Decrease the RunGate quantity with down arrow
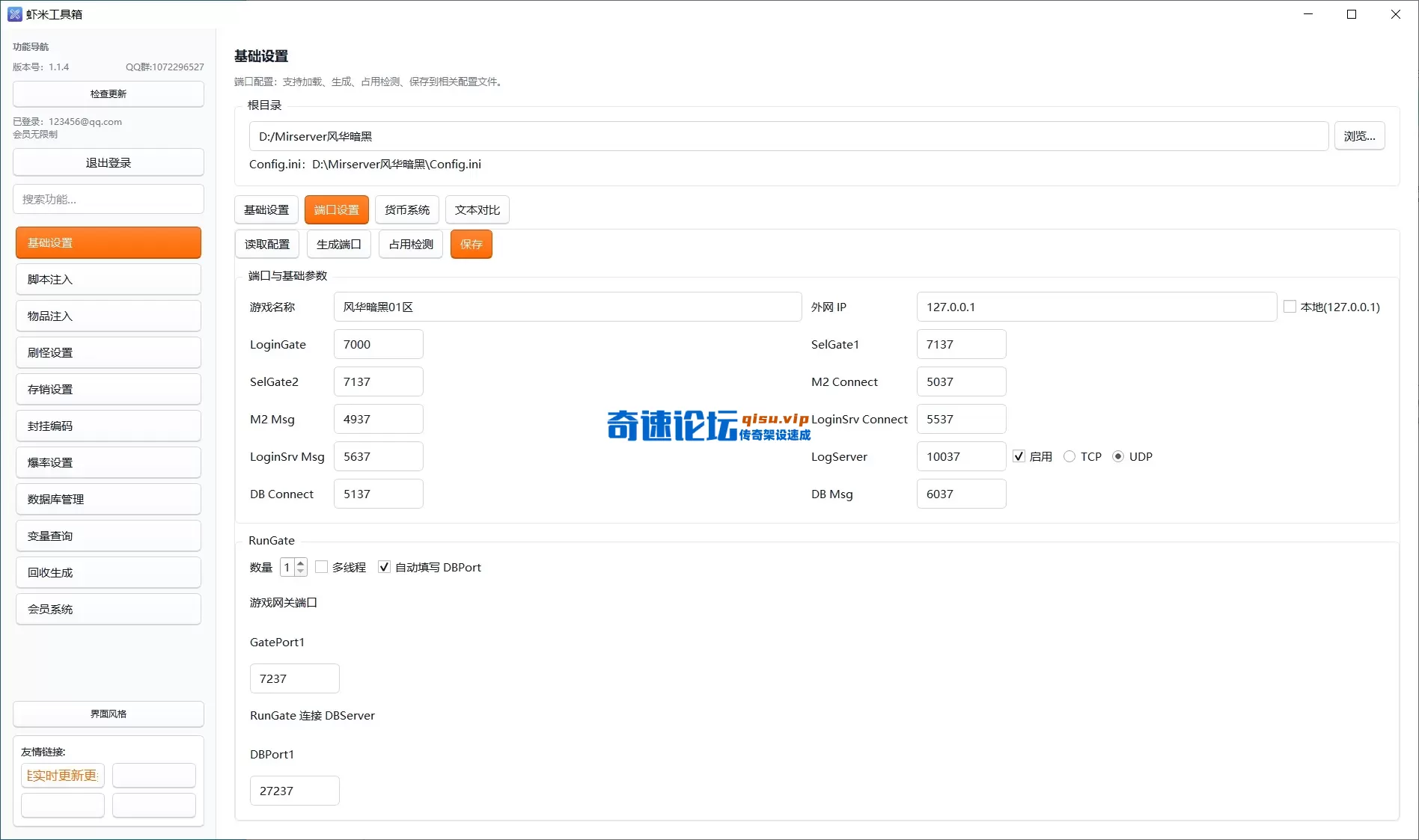The width and height of the screenshot is (1419, 840). 301,571
